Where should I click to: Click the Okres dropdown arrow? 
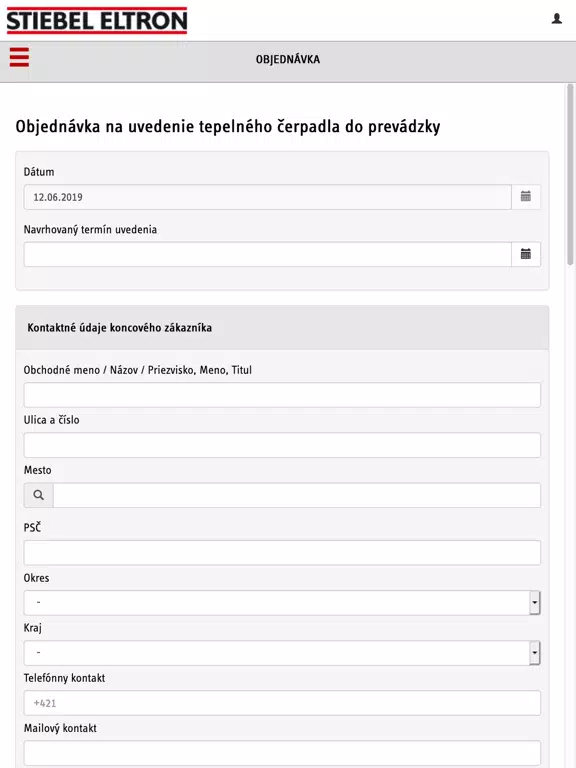pyautogui.click(x=535, y=602)
